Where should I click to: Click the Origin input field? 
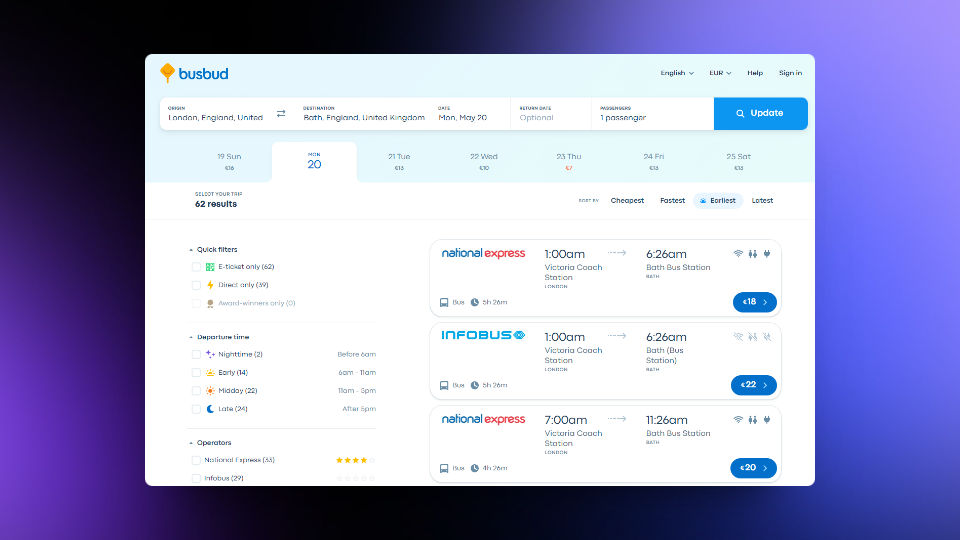tap(216, 113)
